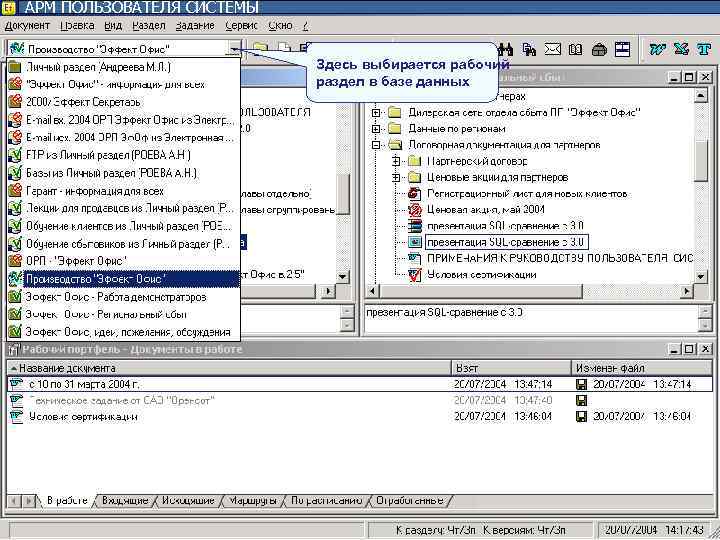The image size is (720, 540).
Task: Open the briefcase portfolio toolbar icon
Action: 599,49
